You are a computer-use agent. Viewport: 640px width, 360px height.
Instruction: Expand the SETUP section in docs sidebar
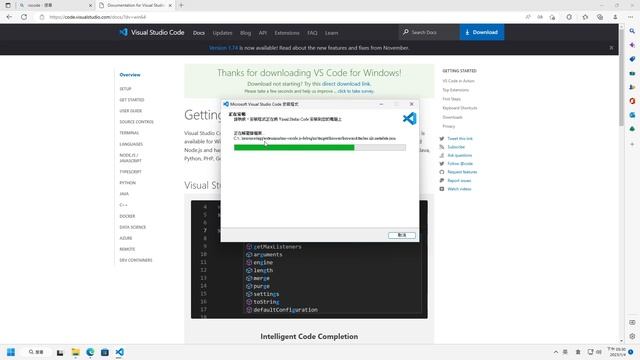point(125,89)
